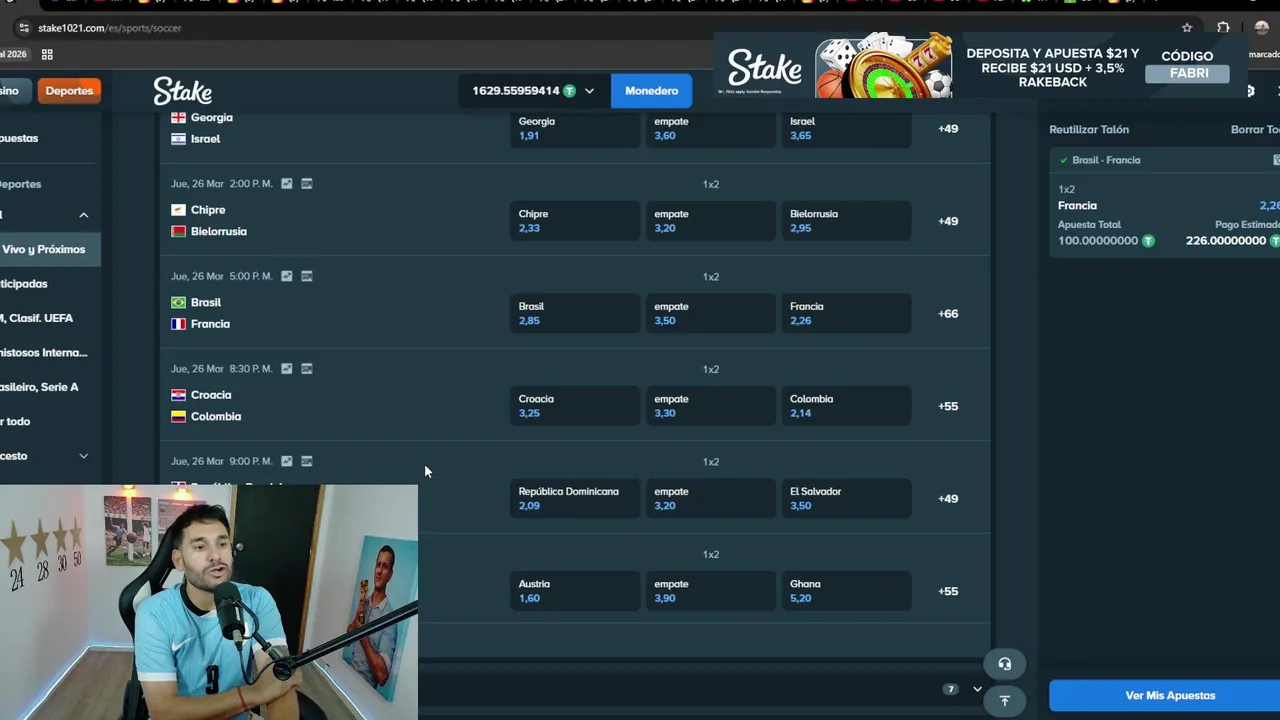
Task: Open stats chart icon for 9:00 P.M. match
Action: coord(287,461)
